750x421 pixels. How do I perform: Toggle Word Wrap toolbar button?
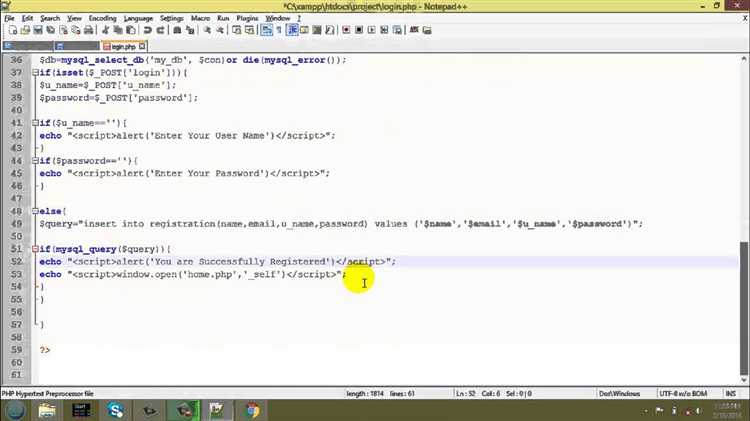(266, 30)
